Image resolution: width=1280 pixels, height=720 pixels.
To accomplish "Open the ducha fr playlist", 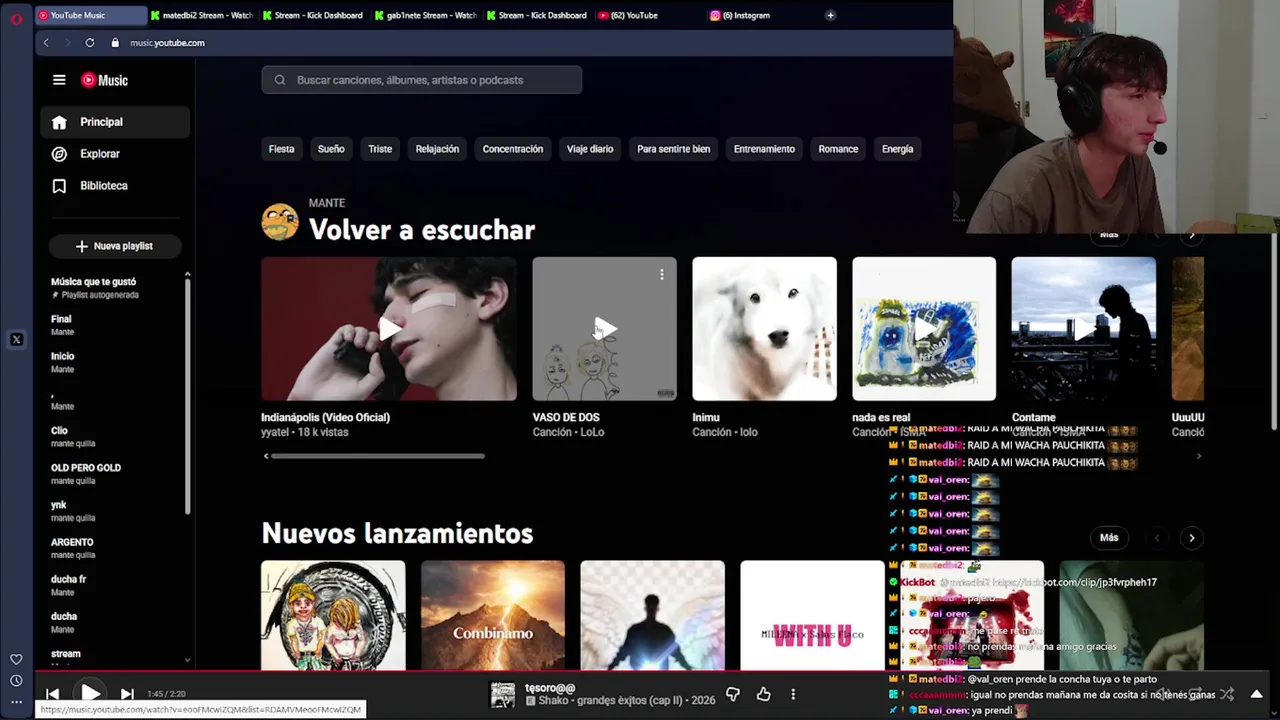I will (x=114, y=585).
